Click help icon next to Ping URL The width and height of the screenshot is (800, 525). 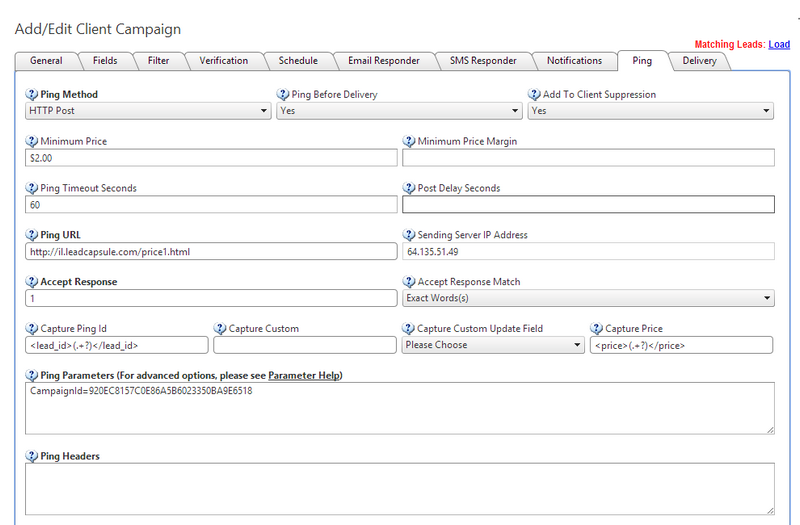coord(32,235)
